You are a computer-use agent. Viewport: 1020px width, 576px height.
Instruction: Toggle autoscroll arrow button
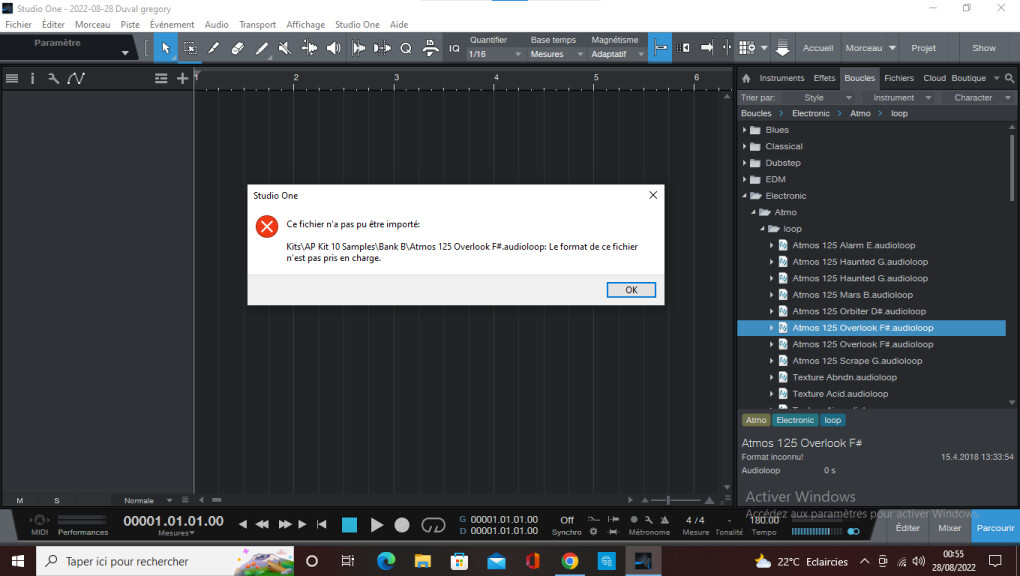pos(706,48)
